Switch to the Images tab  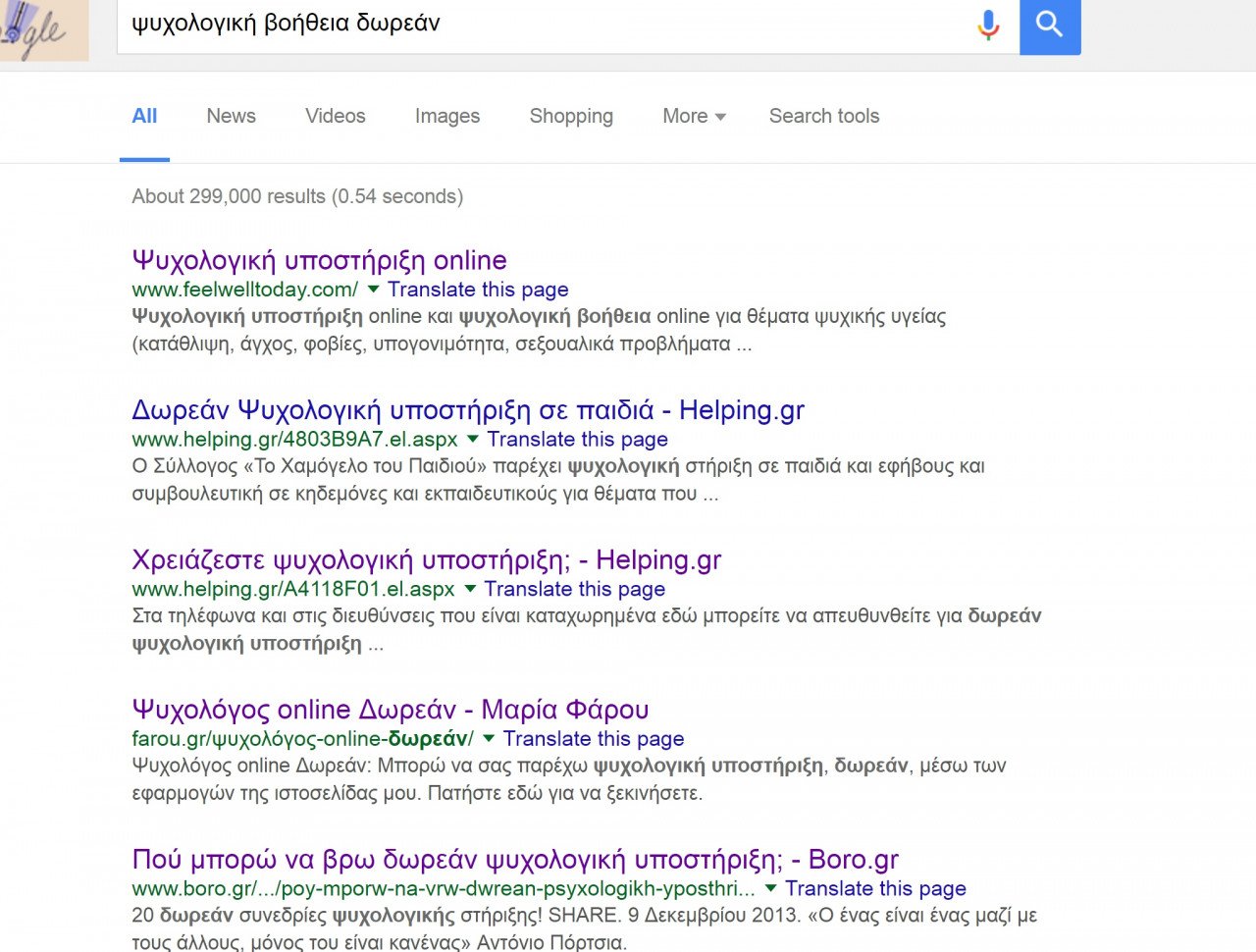tap(446, 116)
